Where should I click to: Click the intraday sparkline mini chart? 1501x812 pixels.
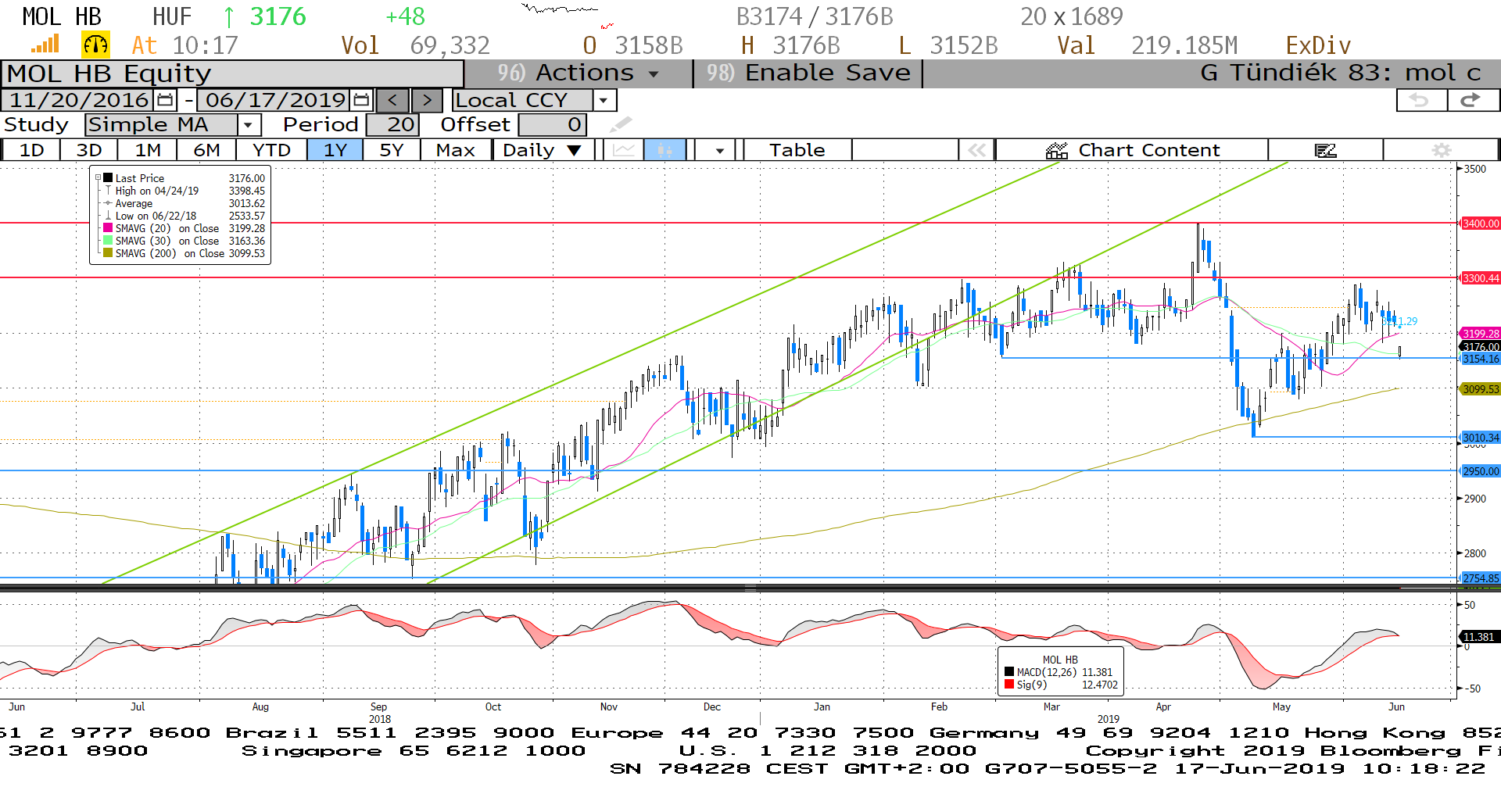(x=567, y=16)
